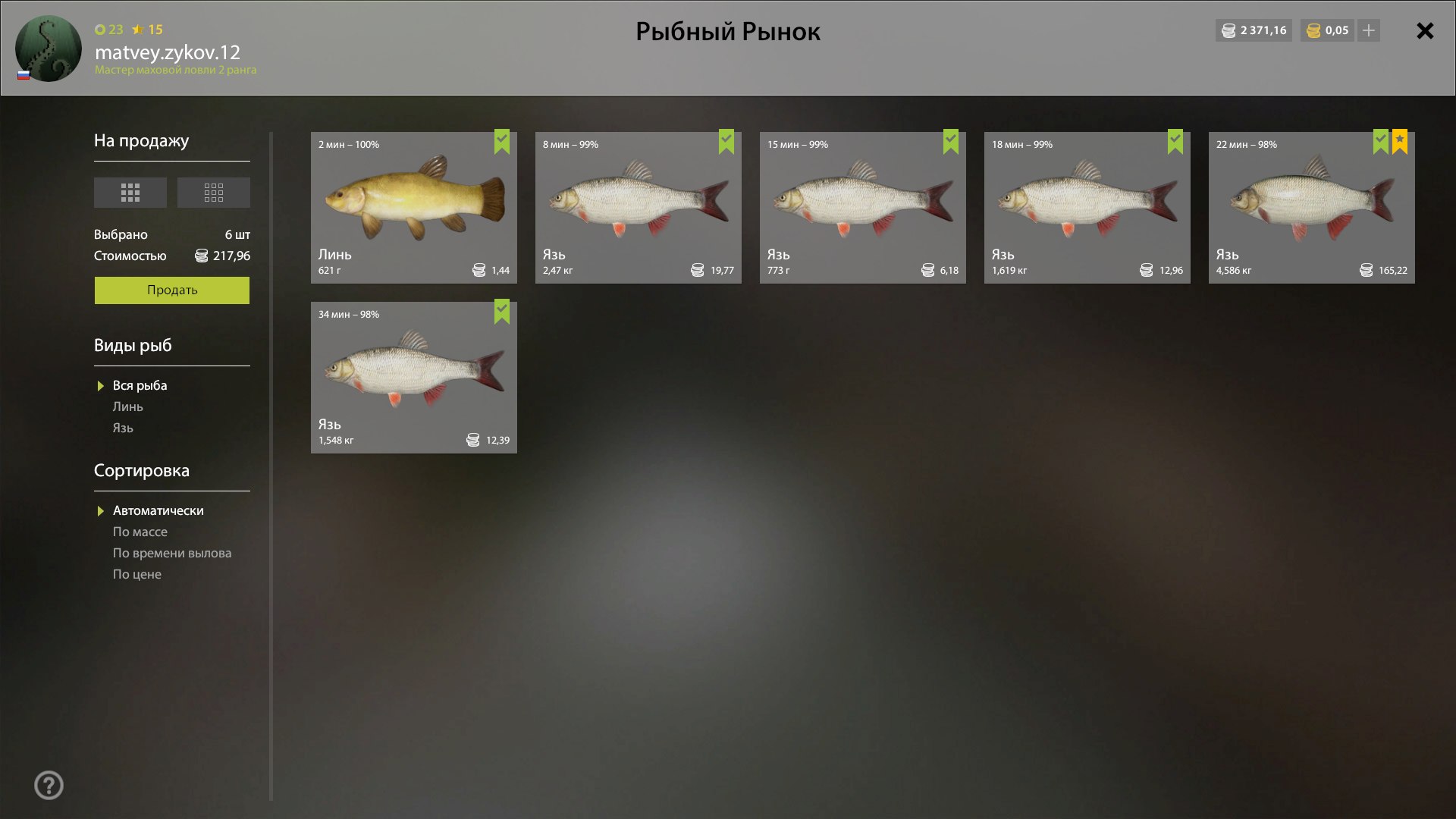Select the filled grid view icon
This screenshot has height=819, width=1456.
pos(130,193)
